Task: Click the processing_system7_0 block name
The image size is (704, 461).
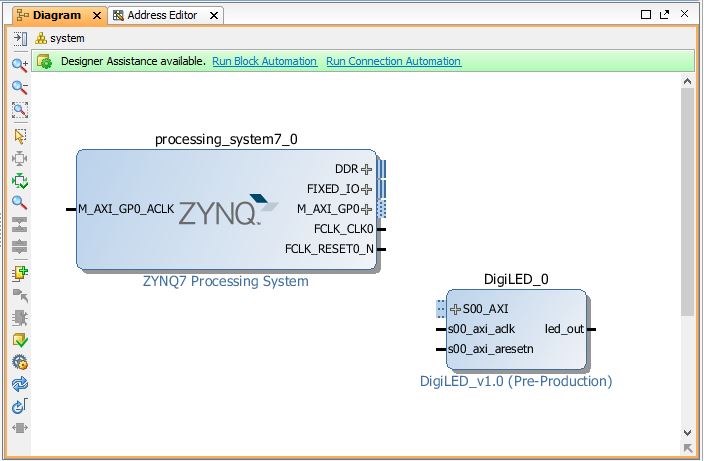Action: tap(226, 140)
